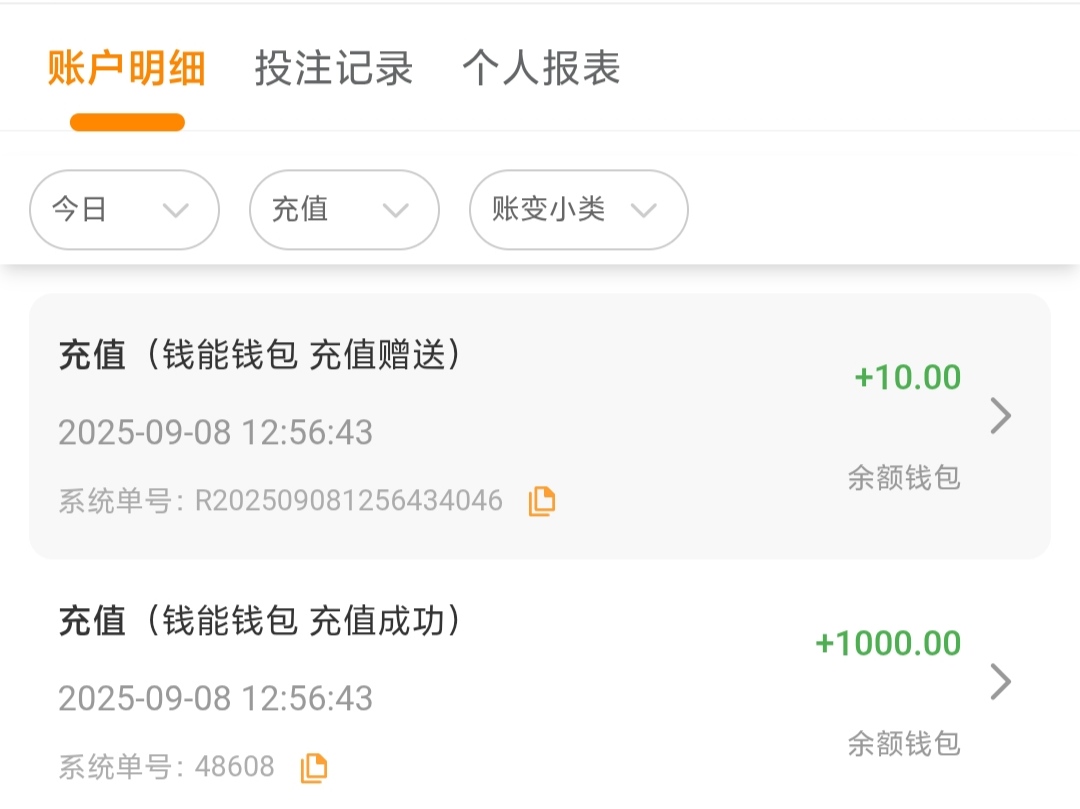Switch to the 投注记录 tab

point(334,68)
